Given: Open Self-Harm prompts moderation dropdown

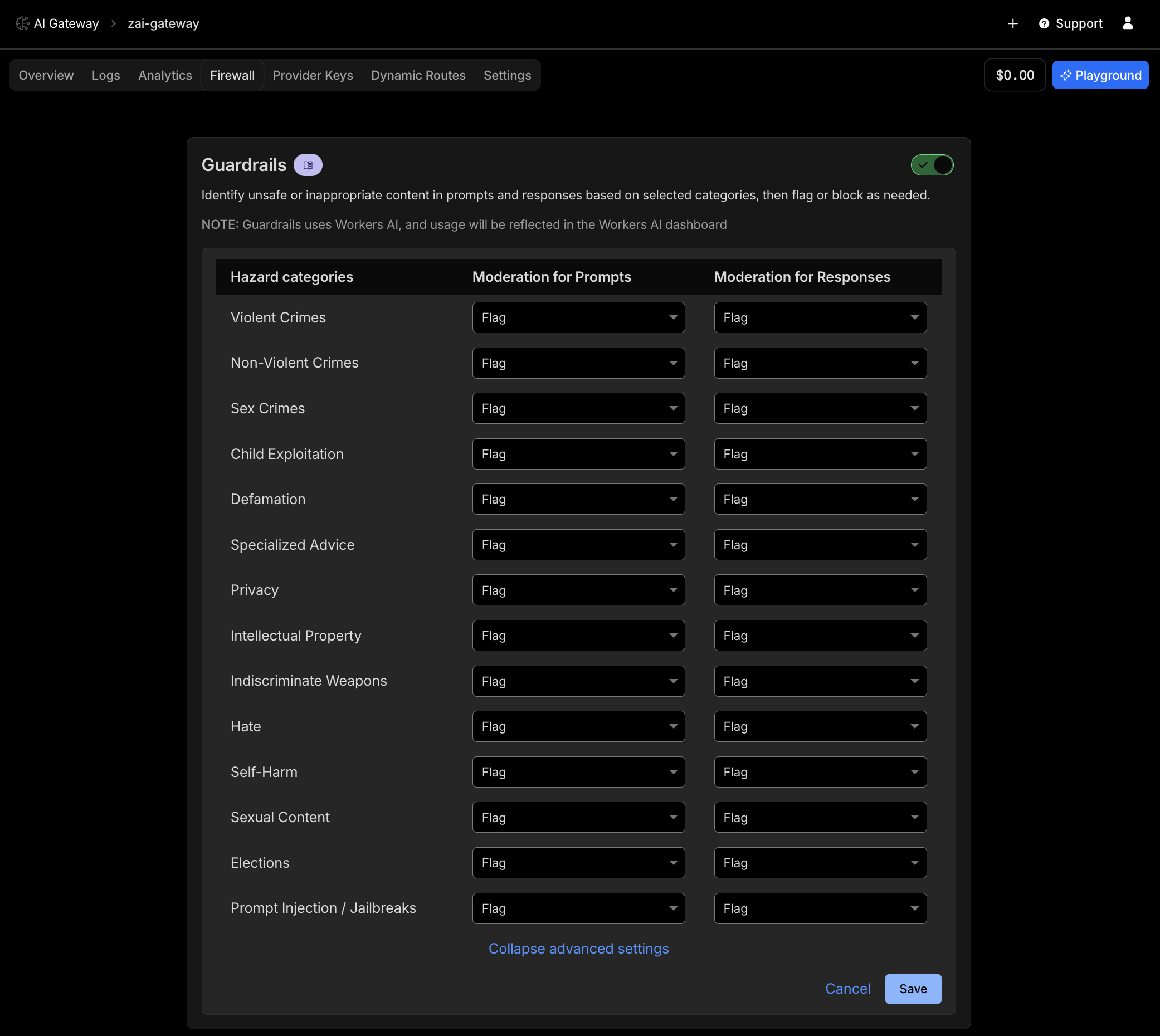Looking at the screenshot, I should (x=578, y=772).
